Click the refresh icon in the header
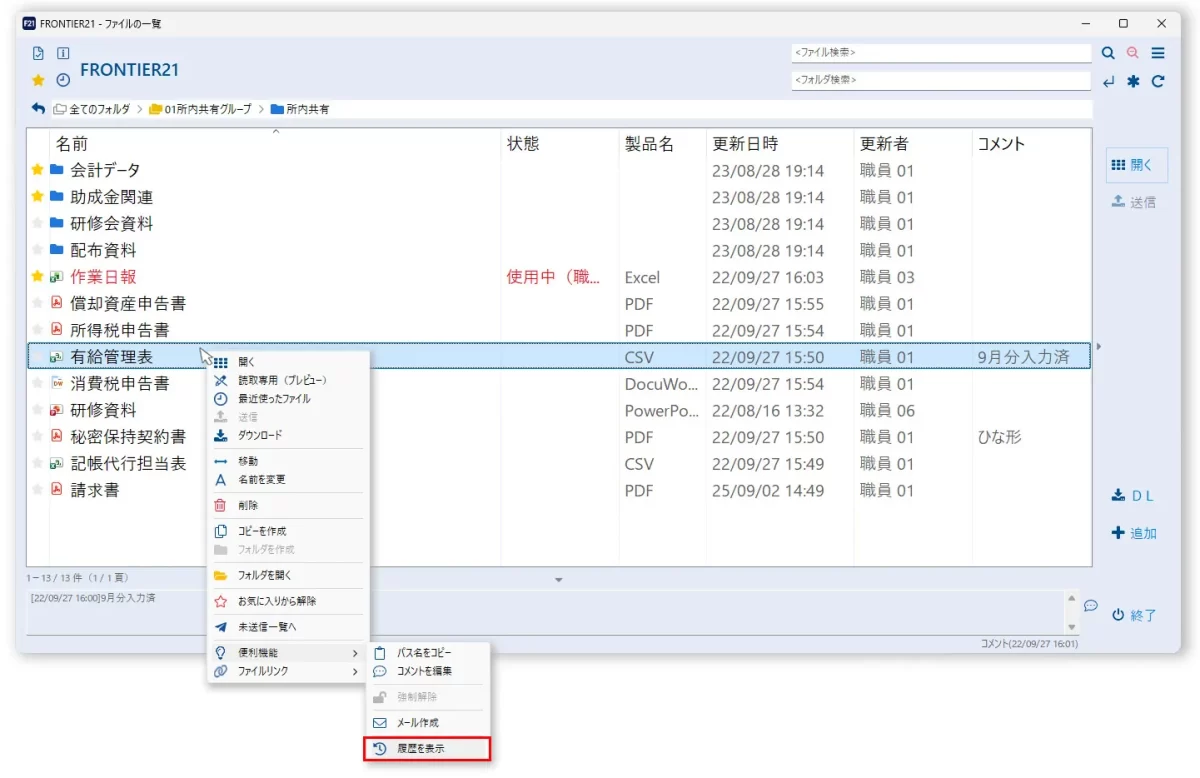1200x778 pixels. click(x=1158, y=81)
